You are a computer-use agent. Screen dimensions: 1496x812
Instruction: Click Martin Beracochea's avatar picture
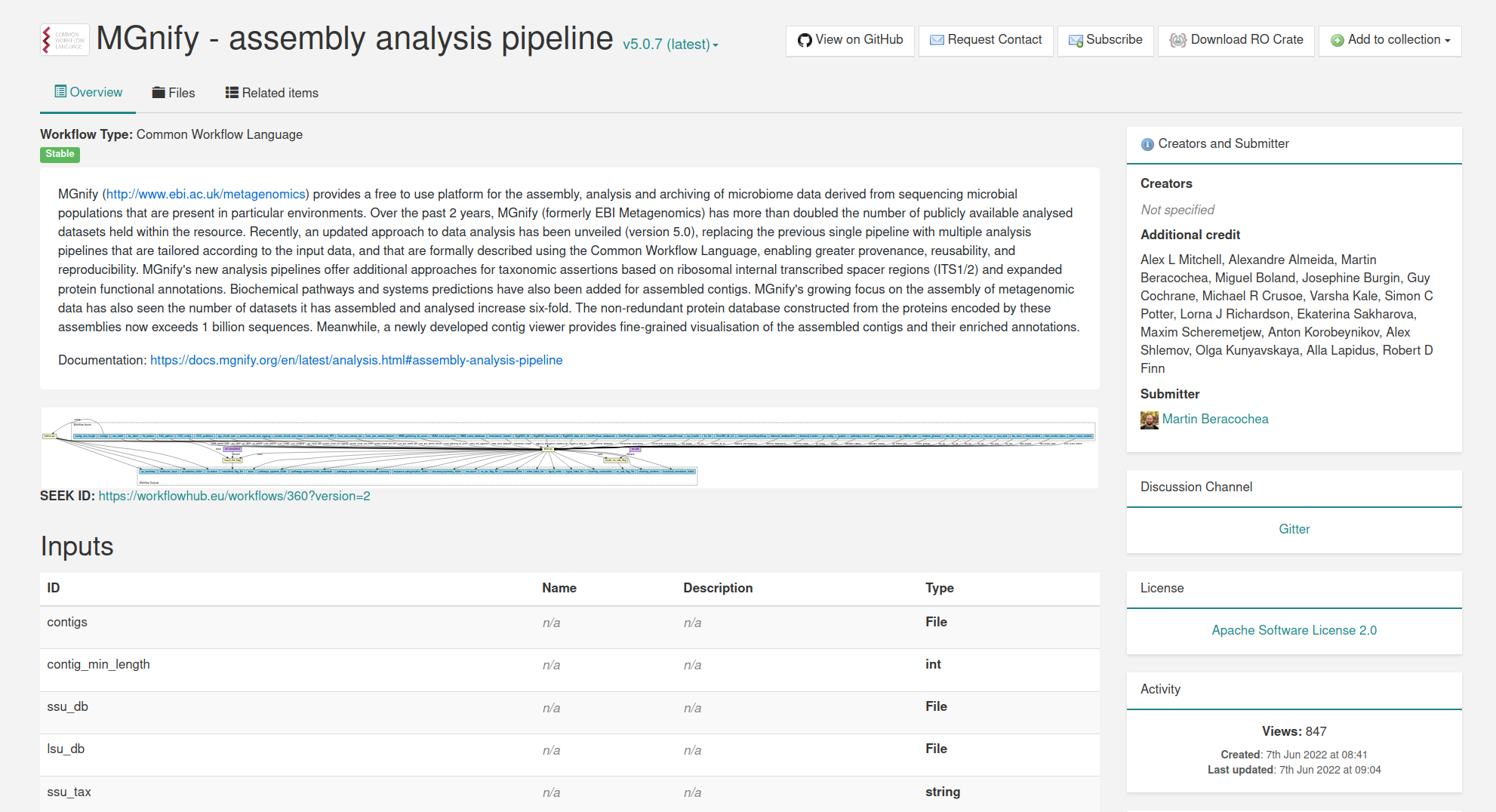tap(1150, 420)
